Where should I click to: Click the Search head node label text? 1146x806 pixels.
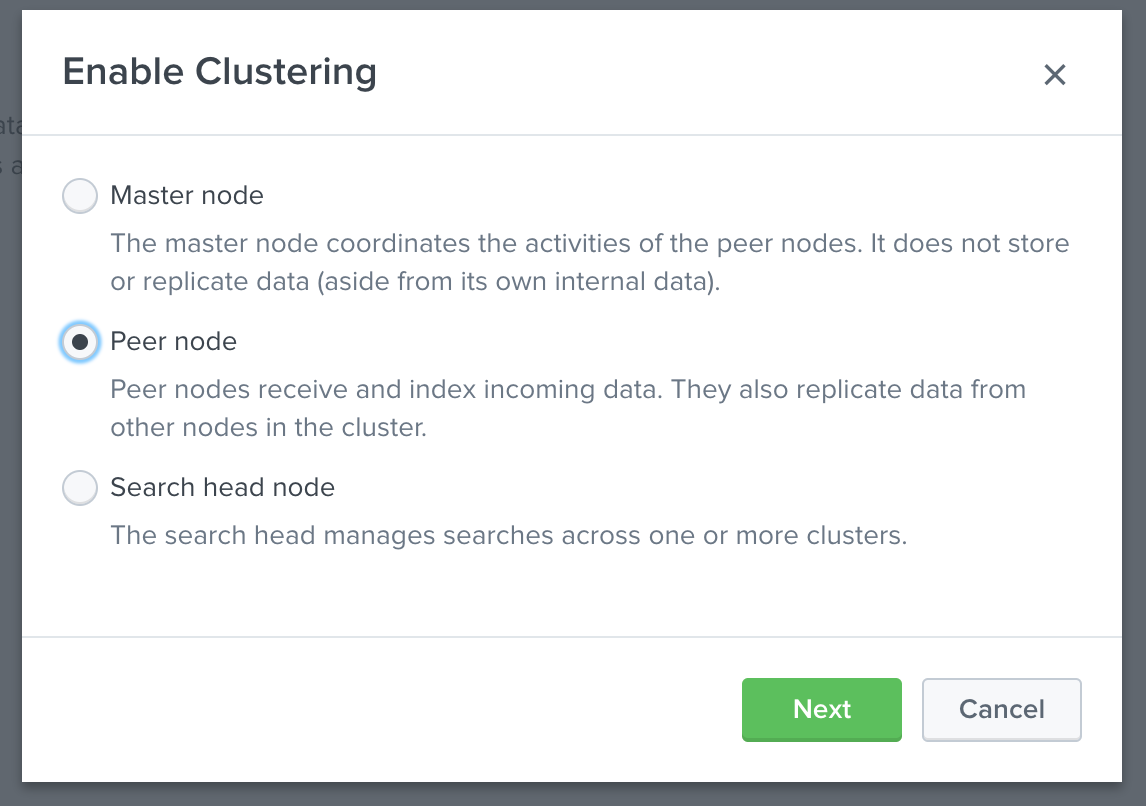(x=222, y=488)
